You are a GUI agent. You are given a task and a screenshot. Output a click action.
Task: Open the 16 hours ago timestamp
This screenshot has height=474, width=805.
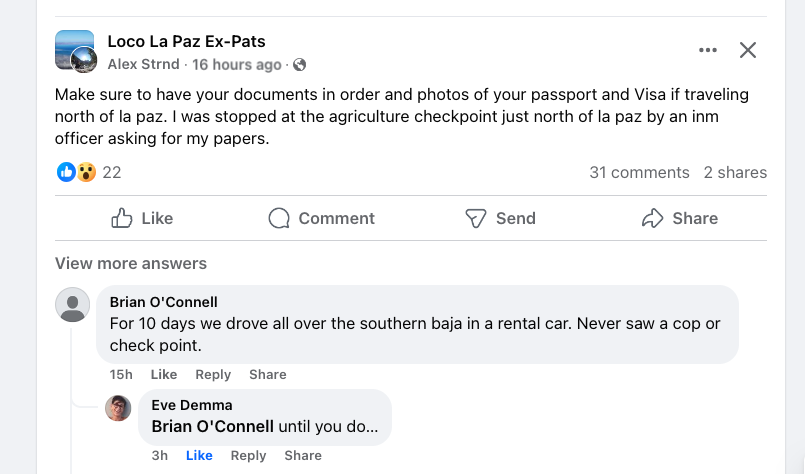(237, 64)
